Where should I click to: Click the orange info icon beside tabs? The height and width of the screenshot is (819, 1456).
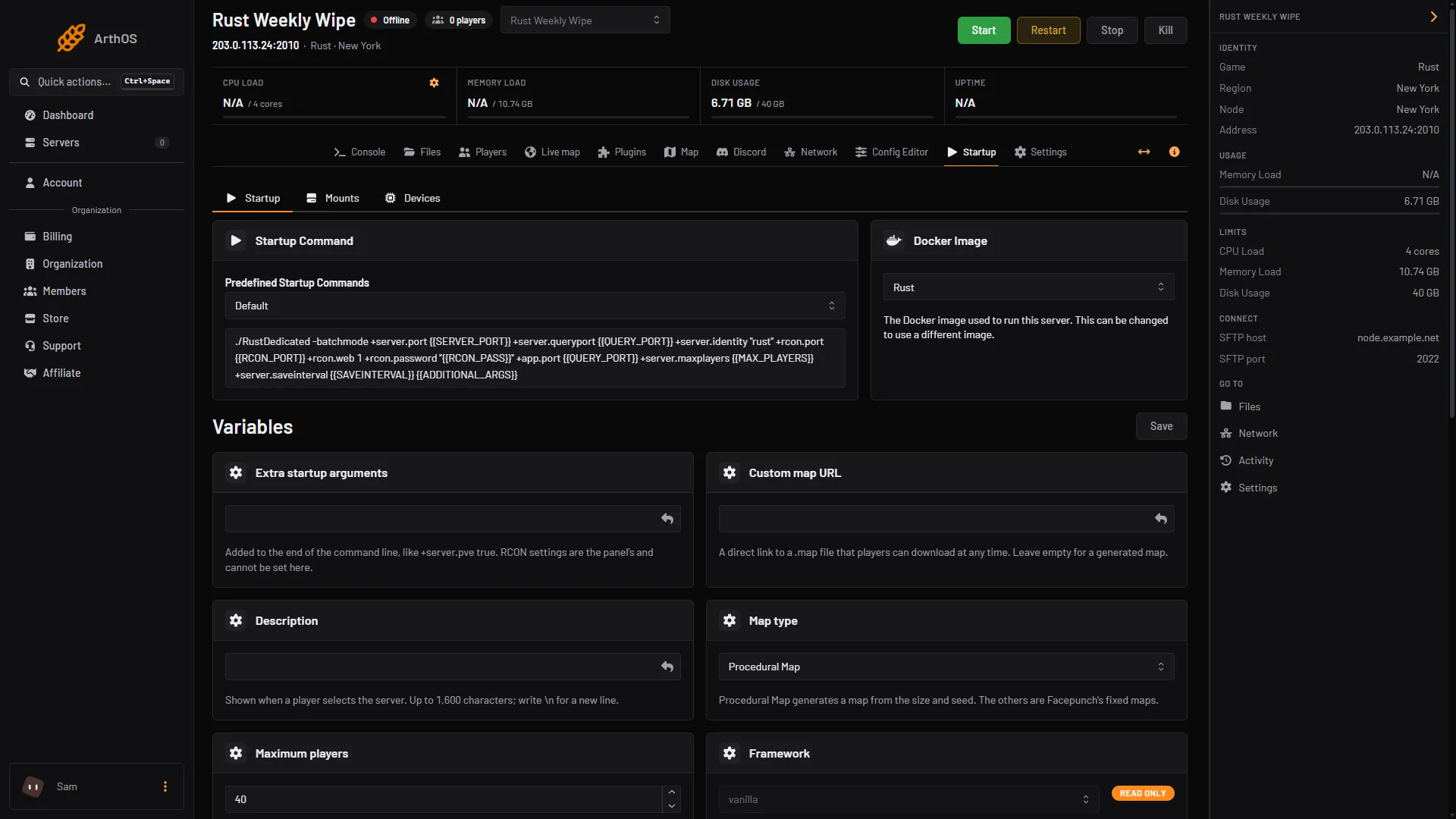(1174, 152)
